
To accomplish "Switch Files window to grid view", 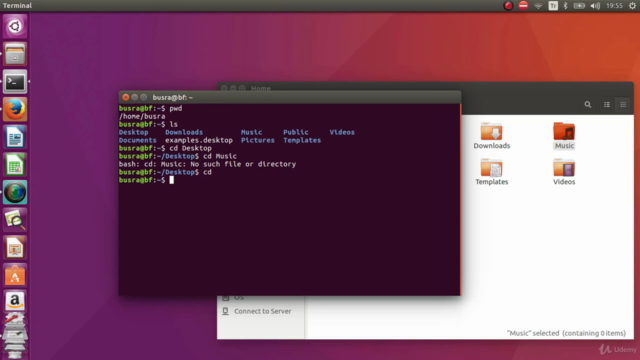I will [623, 105].
